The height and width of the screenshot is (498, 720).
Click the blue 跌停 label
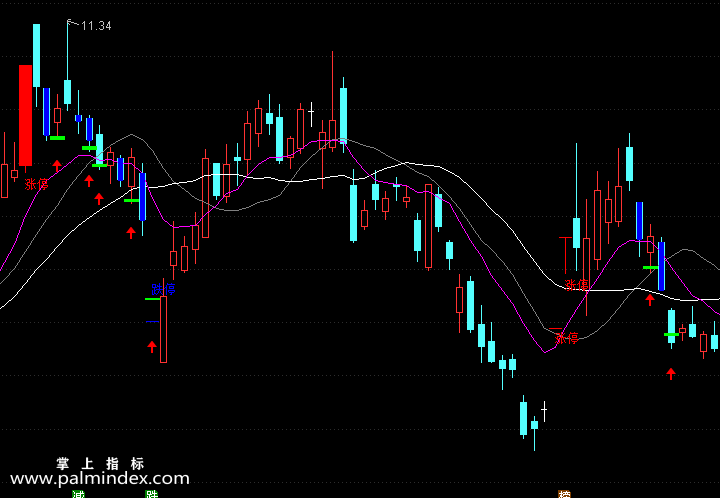(163, 290)
